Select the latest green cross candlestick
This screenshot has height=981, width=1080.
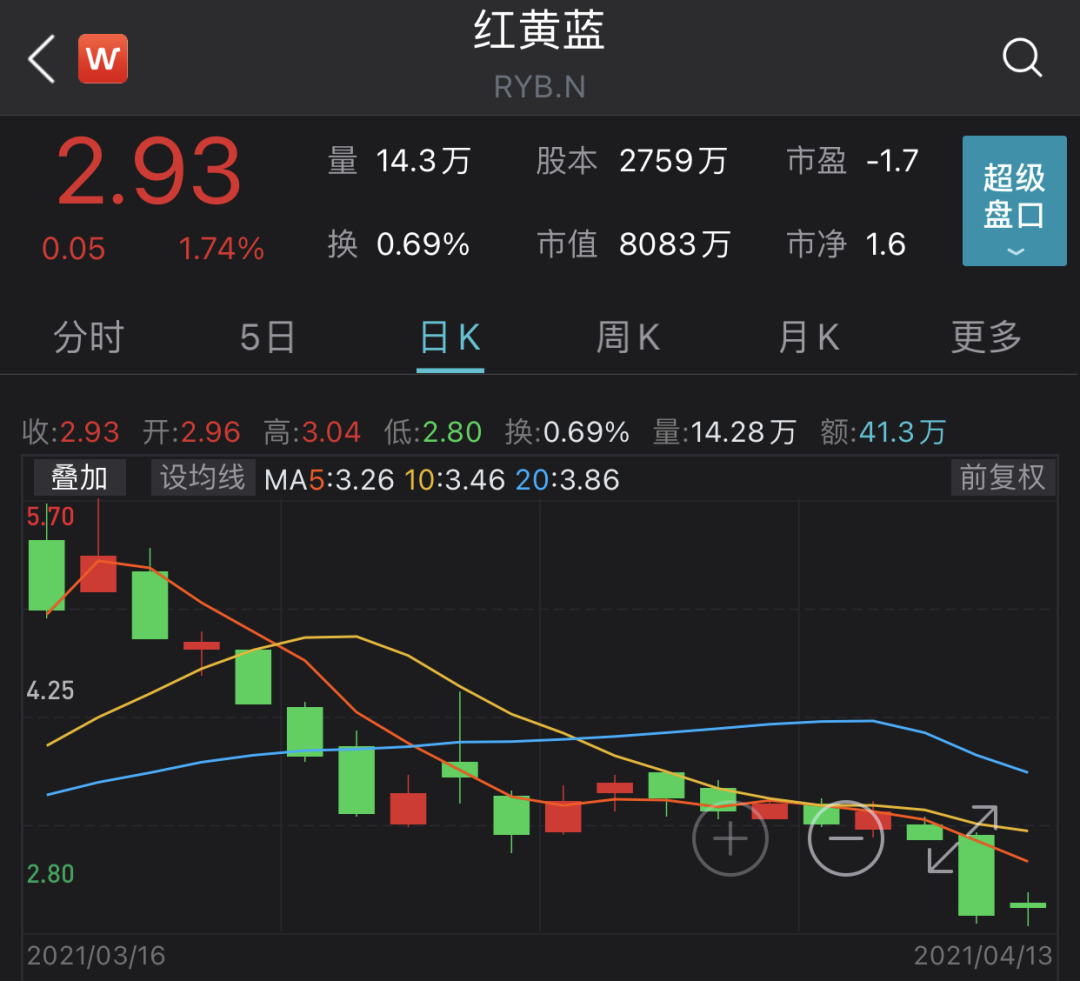(x=1028, y=907)
